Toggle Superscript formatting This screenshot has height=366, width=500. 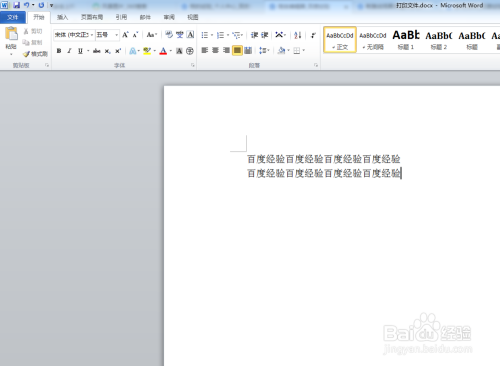(118, 51)
